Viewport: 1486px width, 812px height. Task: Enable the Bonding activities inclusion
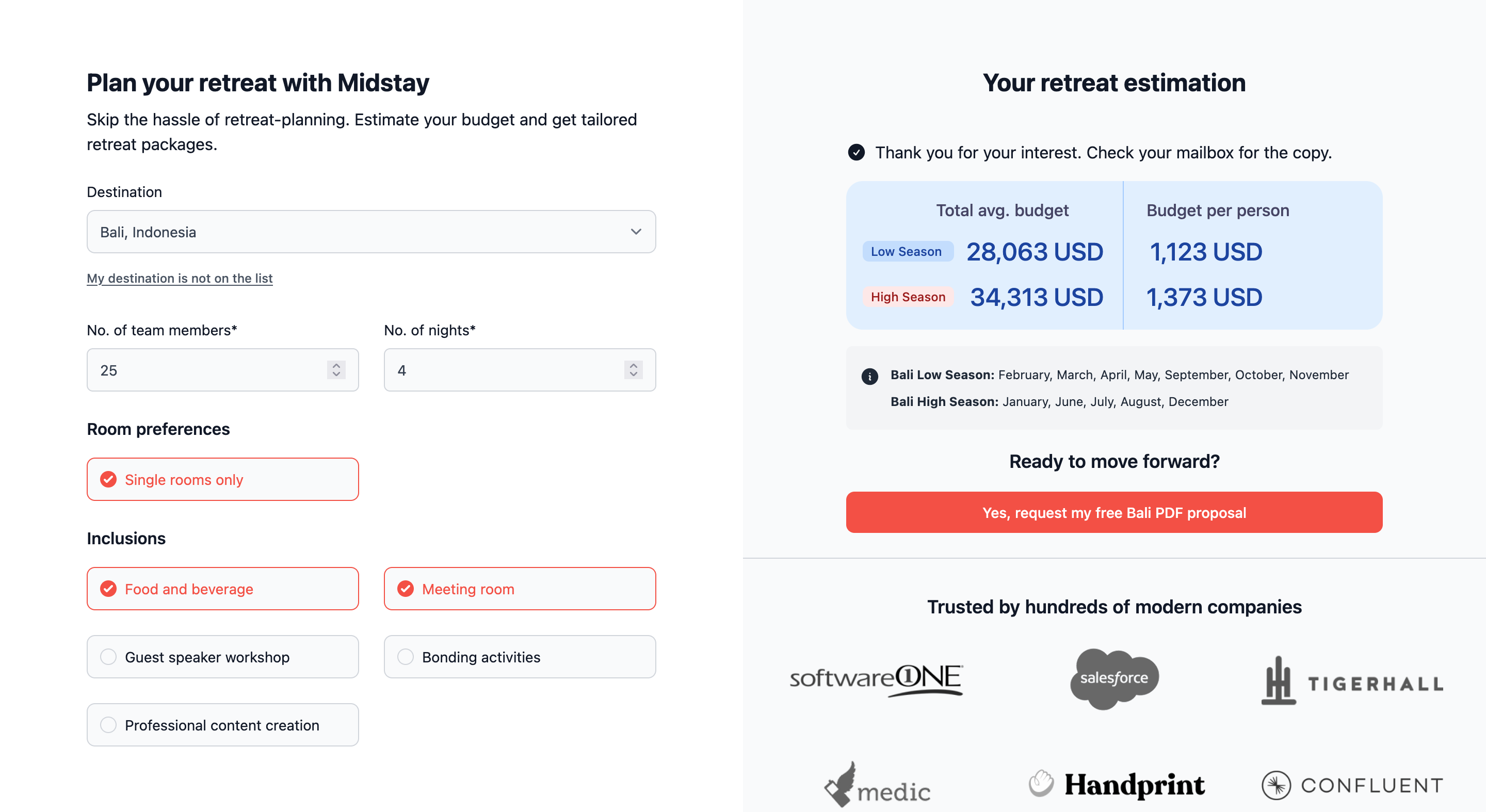pos(520,657)
